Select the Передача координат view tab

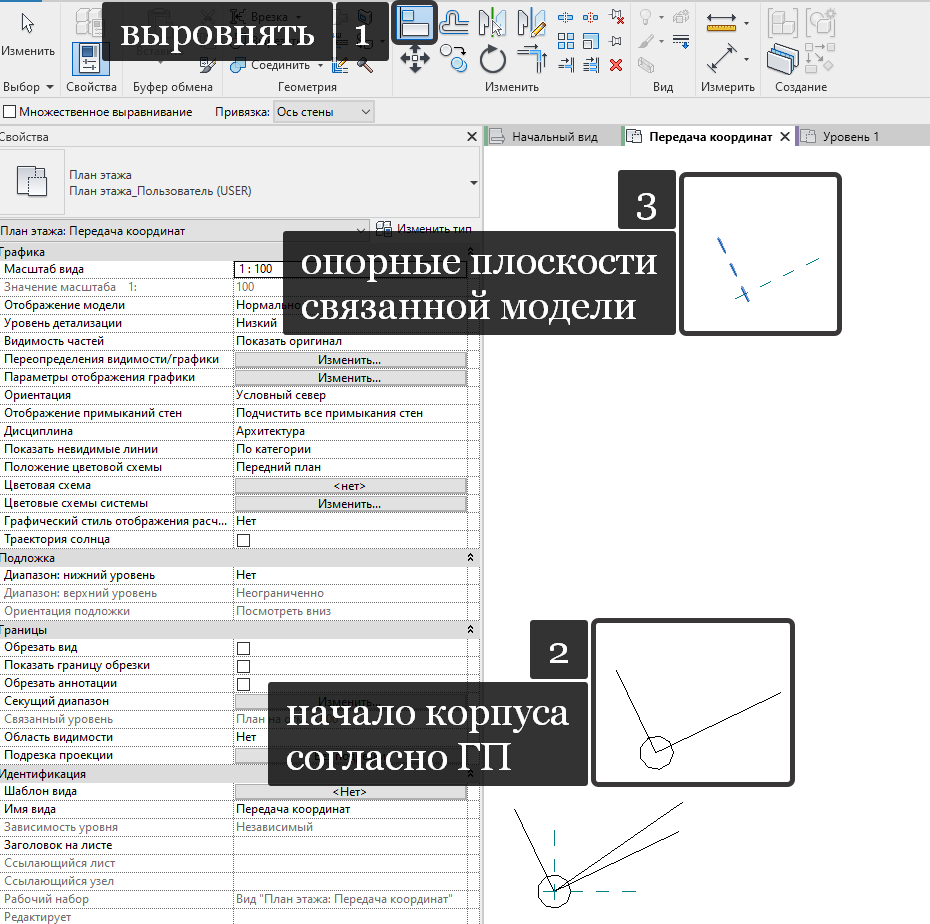click(711, 136)
